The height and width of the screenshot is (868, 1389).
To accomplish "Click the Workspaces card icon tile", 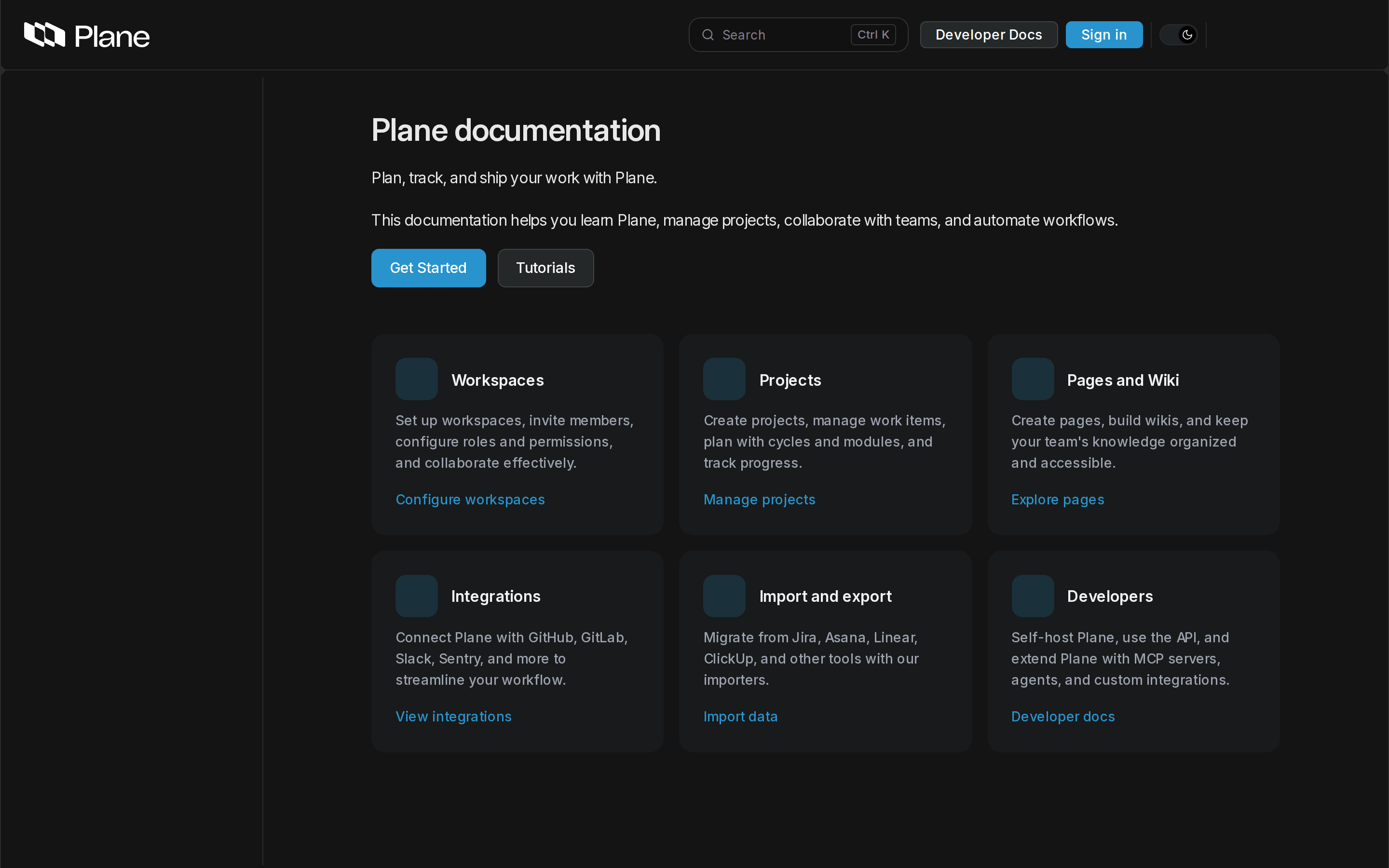I will (416, 379).
